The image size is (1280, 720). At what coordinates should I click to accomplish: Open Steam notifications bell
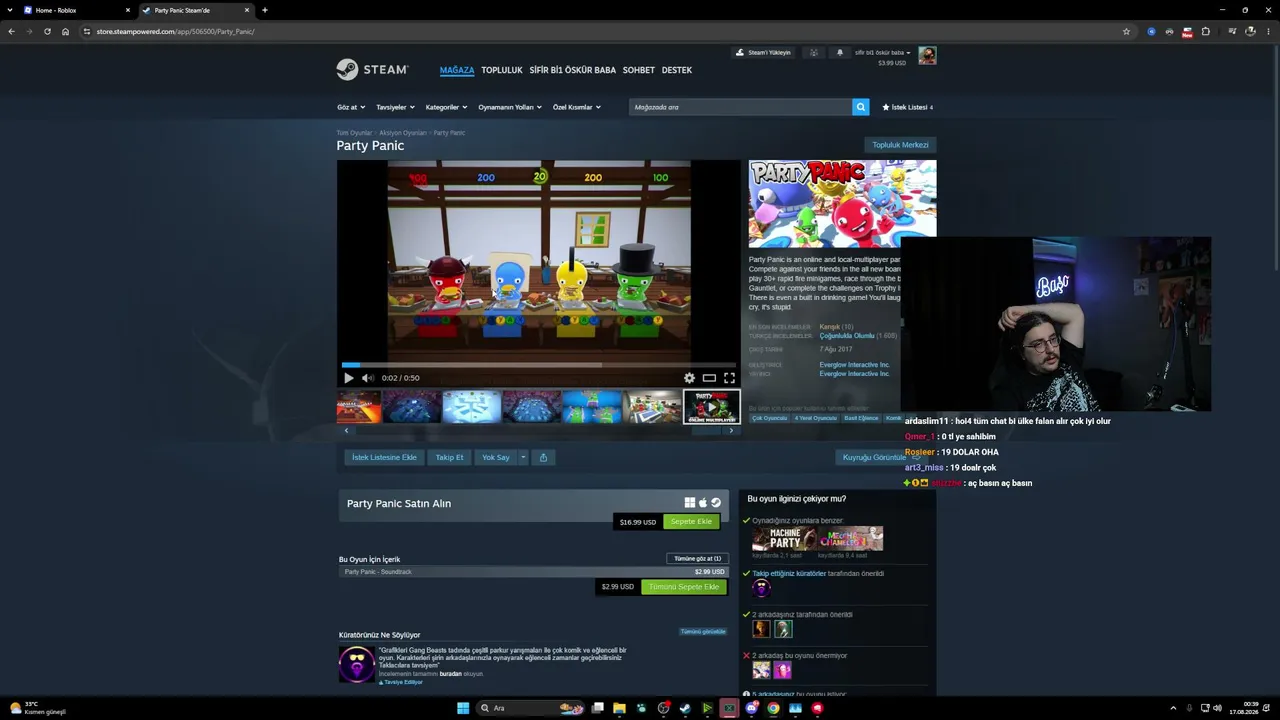[839, 52]
